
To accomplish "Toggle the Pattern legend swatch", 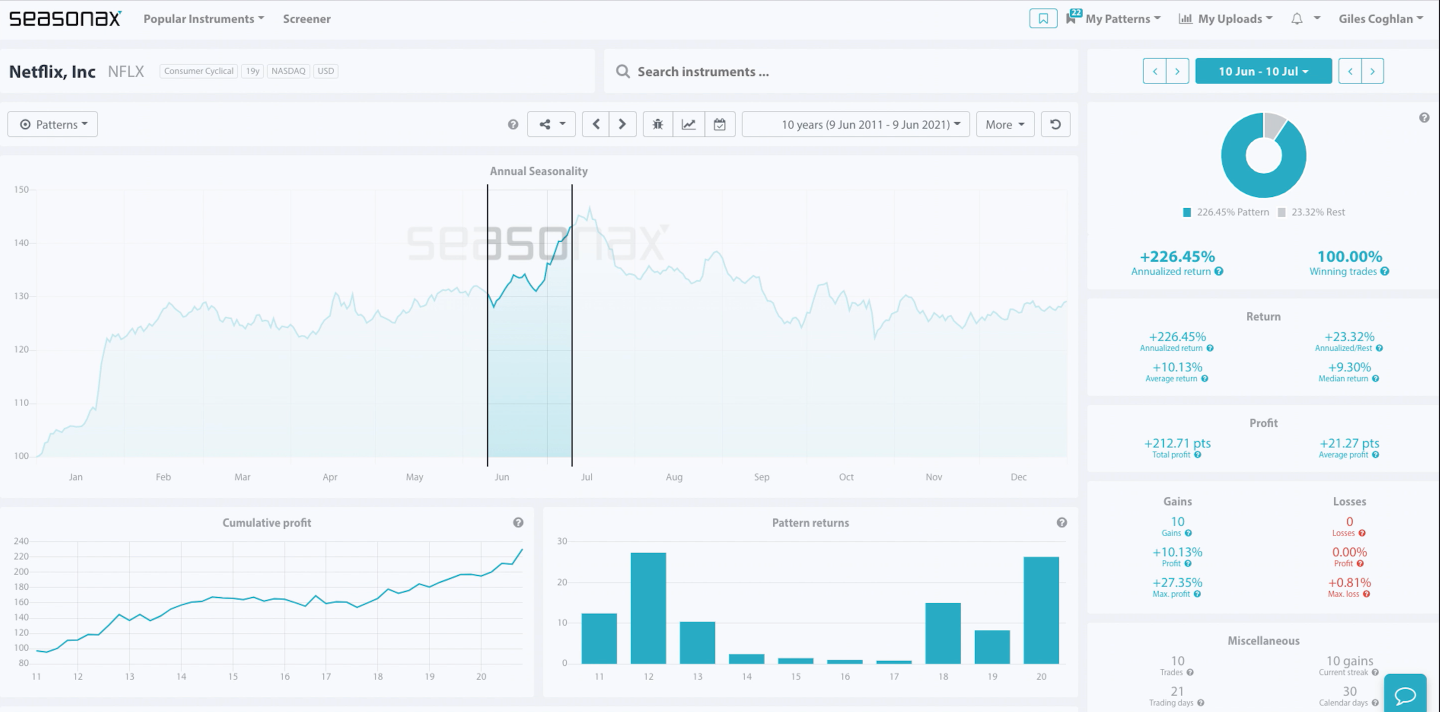I will pos(1187,212).
